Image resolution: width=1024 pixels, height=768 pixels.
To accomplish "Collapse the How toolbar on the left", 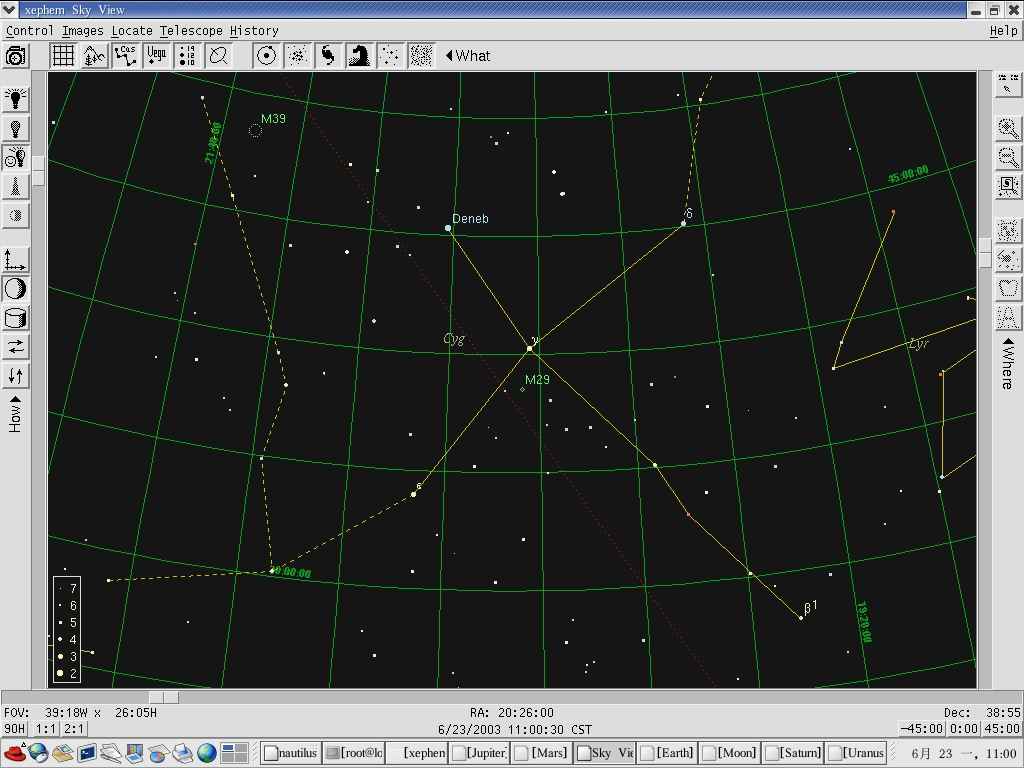I will 15,413.
